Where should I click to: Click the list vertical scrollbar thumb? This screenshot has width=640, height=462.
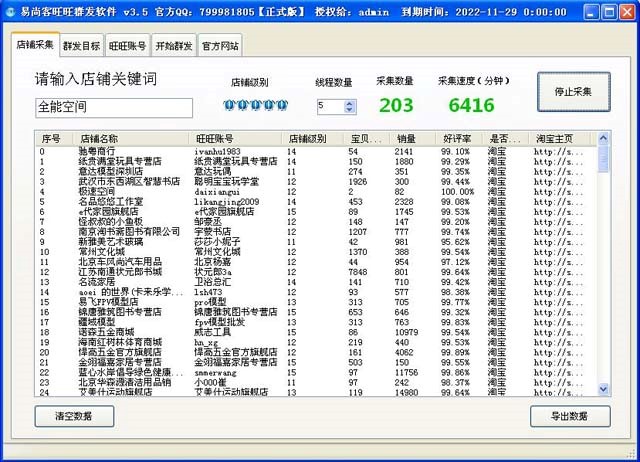(603, 158)
